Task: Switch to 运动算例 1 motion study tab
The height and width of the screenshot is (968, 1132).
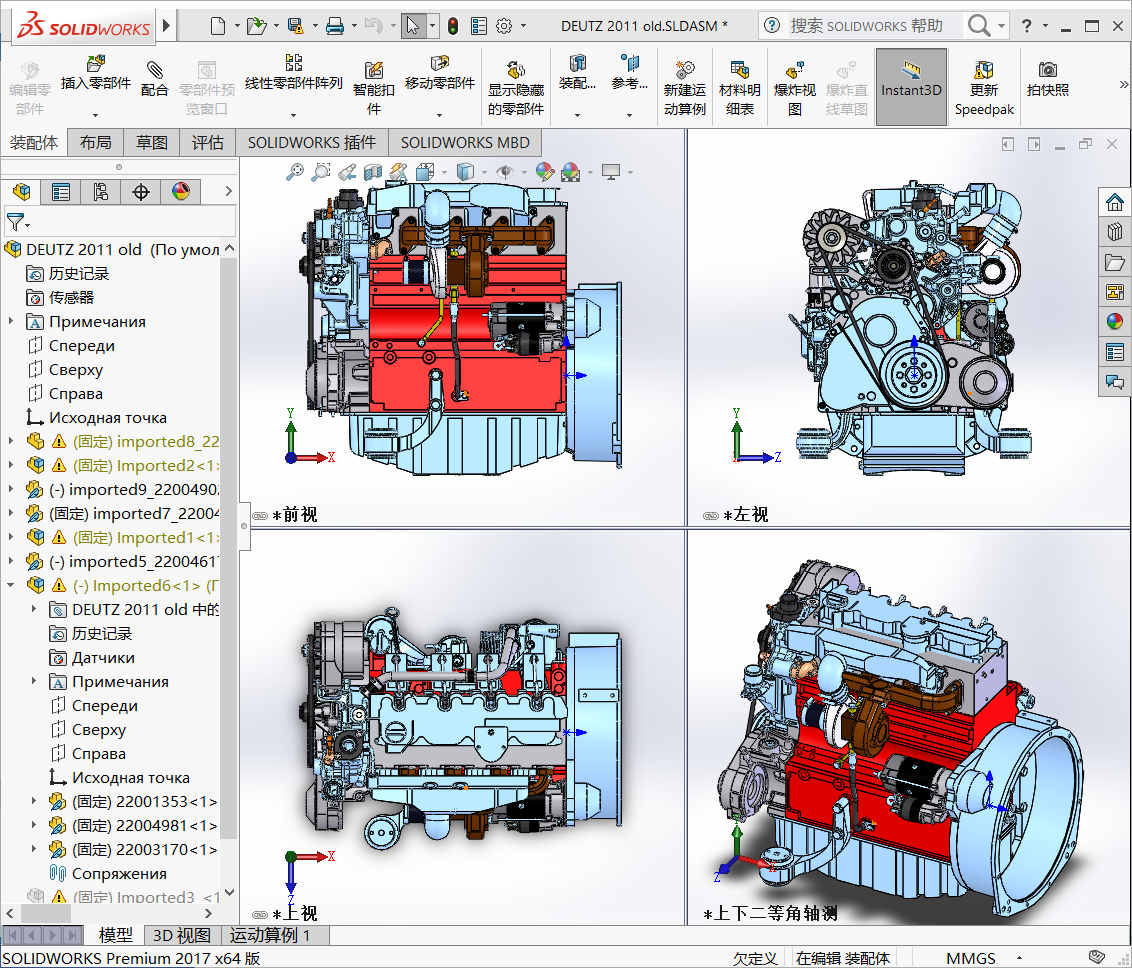Action: [x=270, y=936]
